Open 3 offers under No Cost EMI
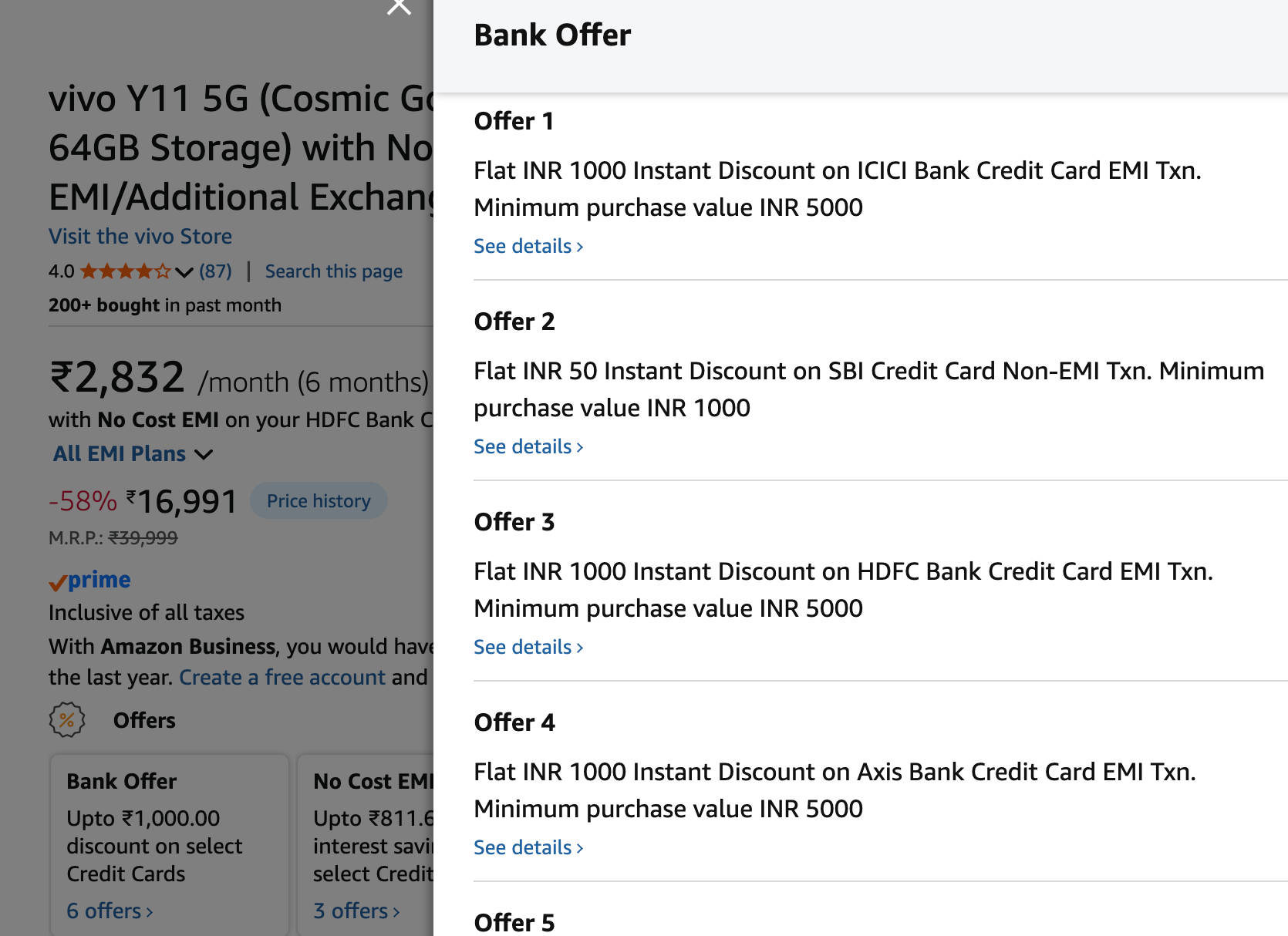Image resolution: width=1288 pixels, height=936 pixels. 356,911
